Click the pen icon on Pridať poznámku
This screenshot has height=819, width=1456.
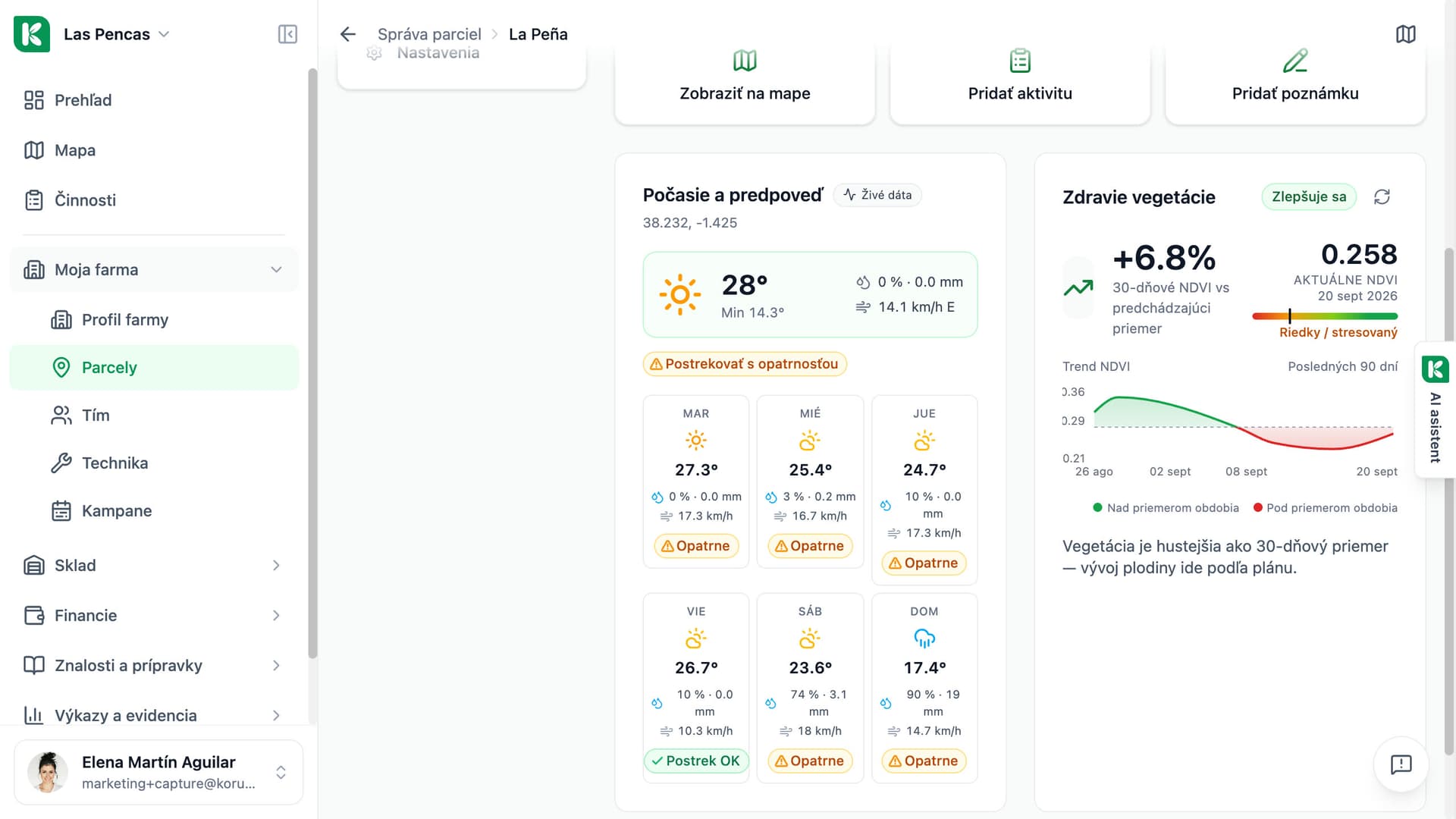pyautogui.click(x=1295, y=61)
